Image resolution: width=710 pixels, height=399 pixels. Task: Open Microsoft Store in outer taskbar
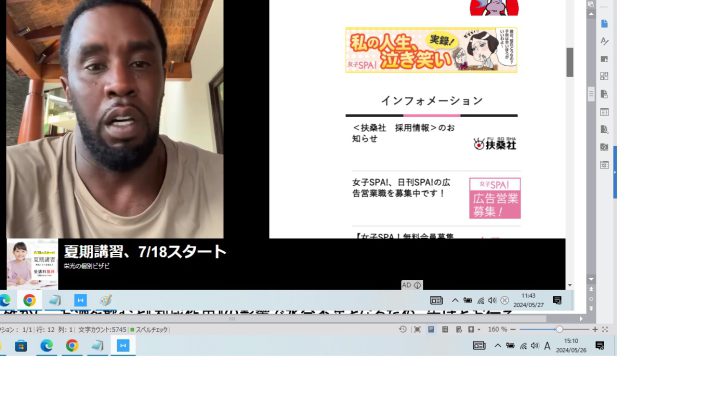[21, 346]
